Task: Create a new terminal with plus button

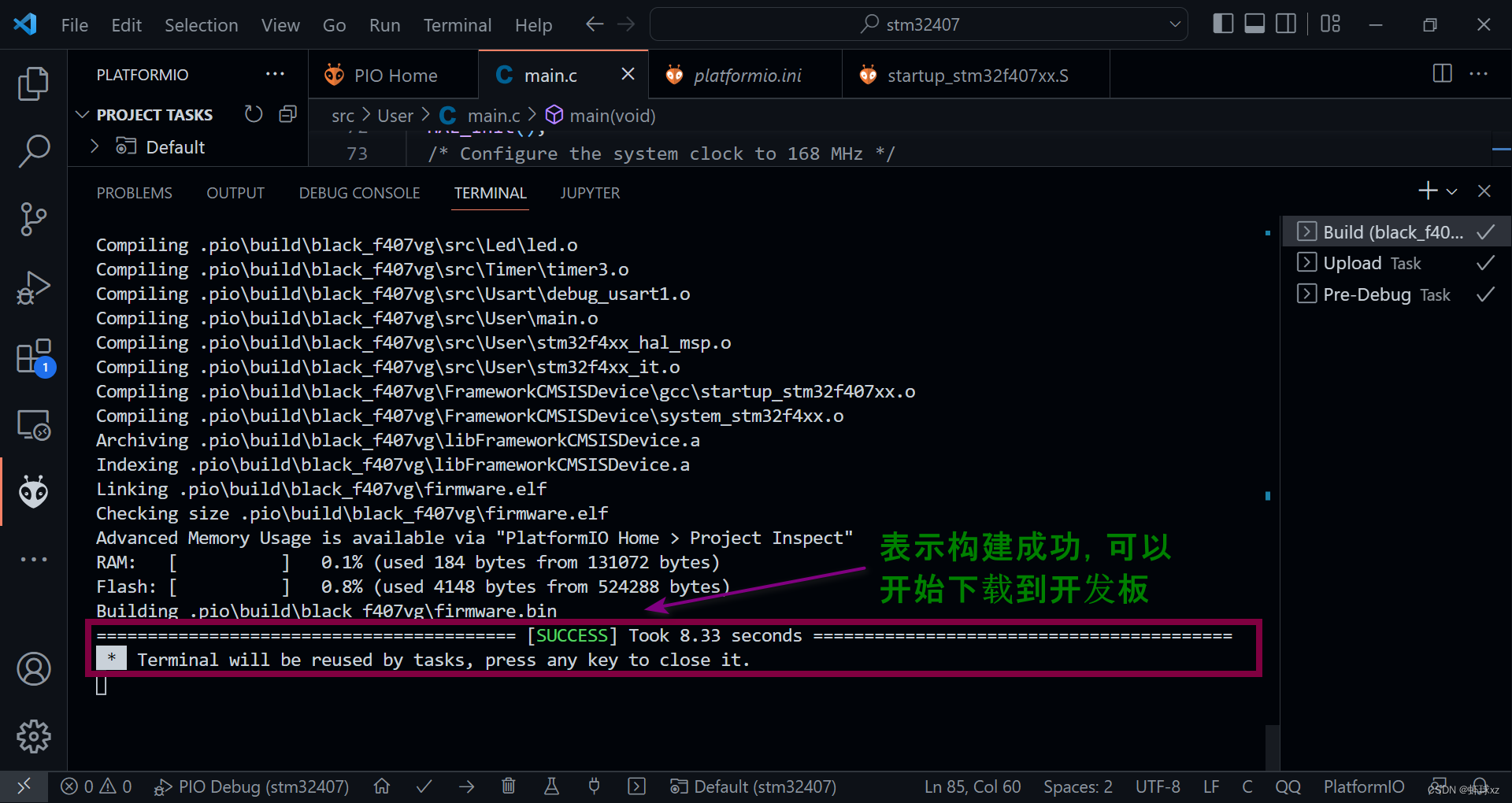Action: point(1427,191)
